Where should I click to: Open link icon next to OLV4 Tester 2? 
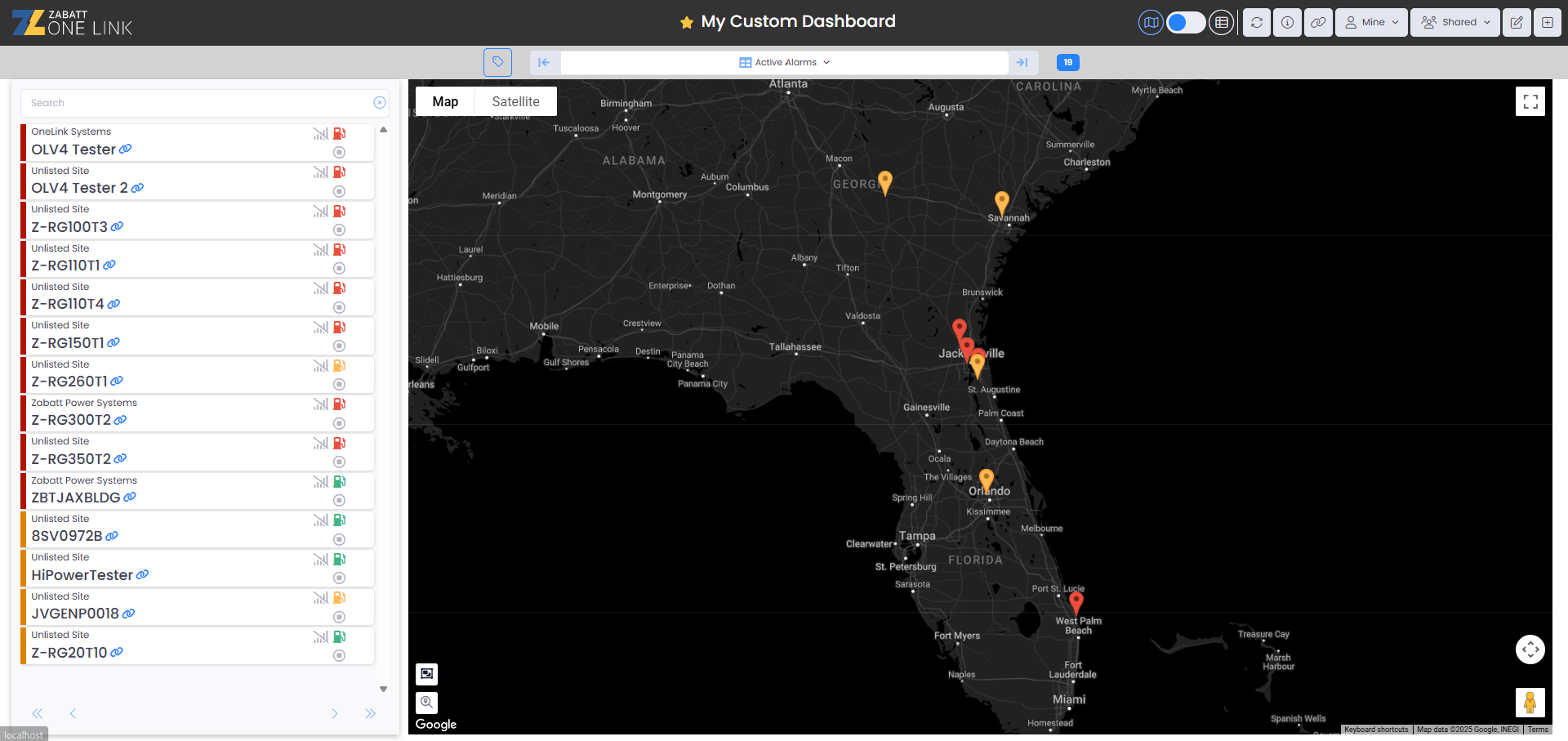137,188
